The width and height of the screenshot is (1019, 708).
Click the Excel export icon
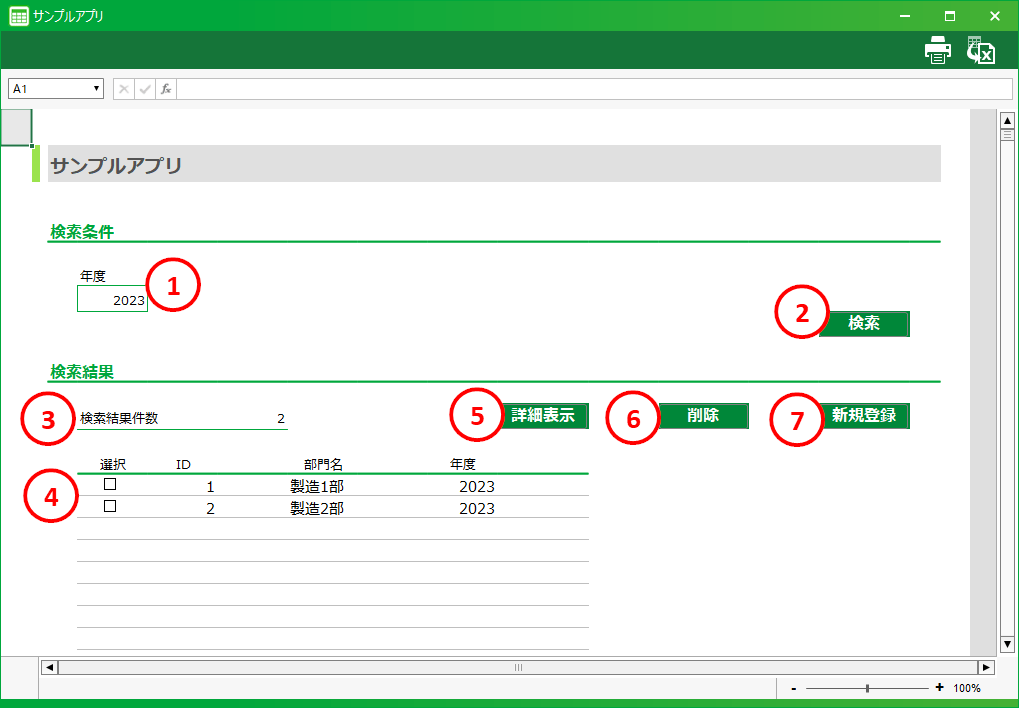click(980, 50)
